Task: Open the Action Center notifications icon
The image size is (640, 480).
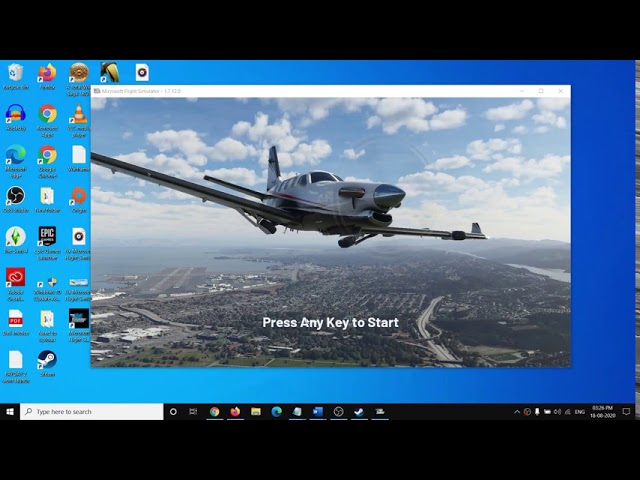Action: coord(627,412)
